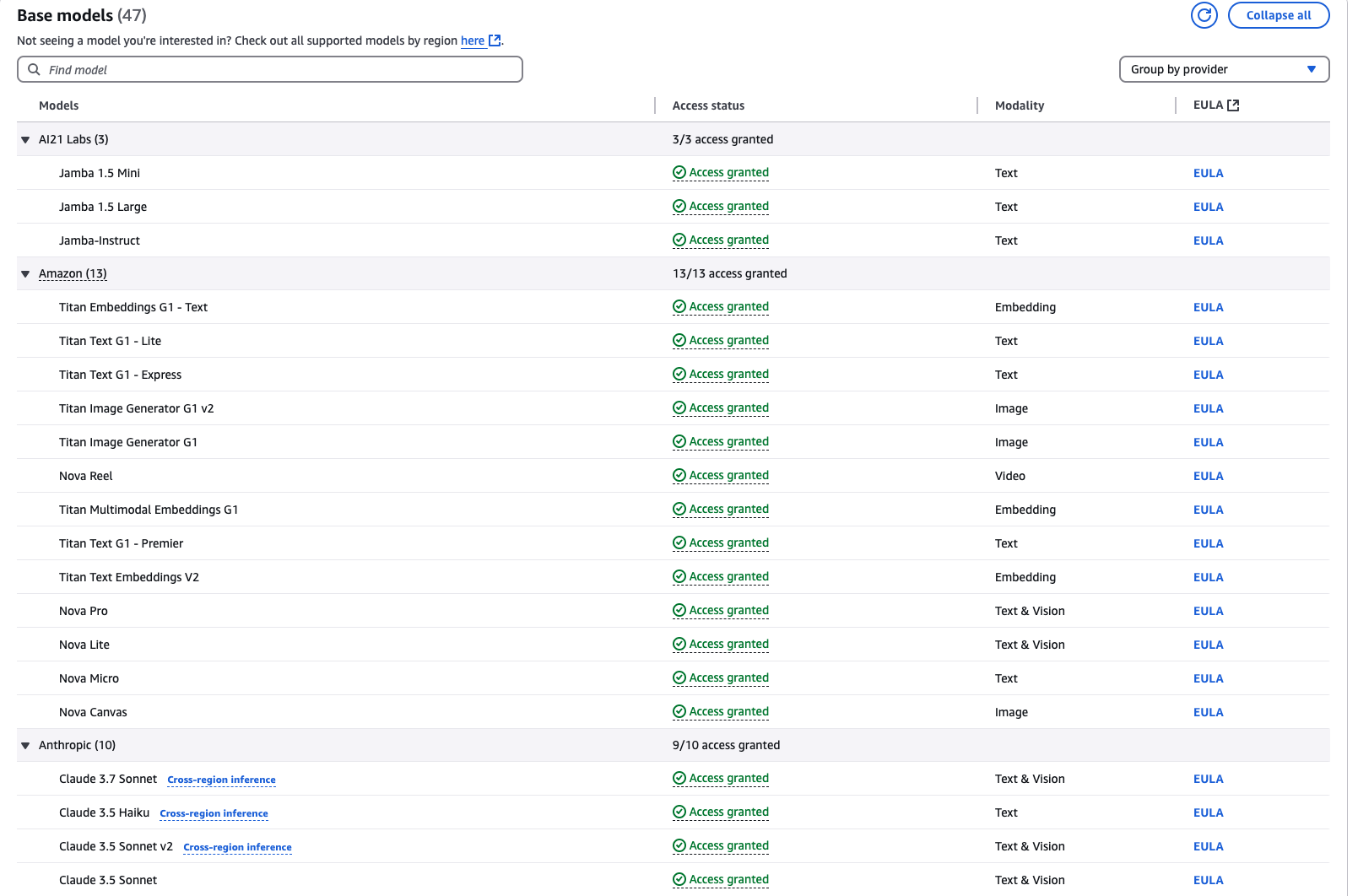Open EULA link for Jamba 1.5 Large
This screenshot has height=896, width=1358.
(1208, 207)
